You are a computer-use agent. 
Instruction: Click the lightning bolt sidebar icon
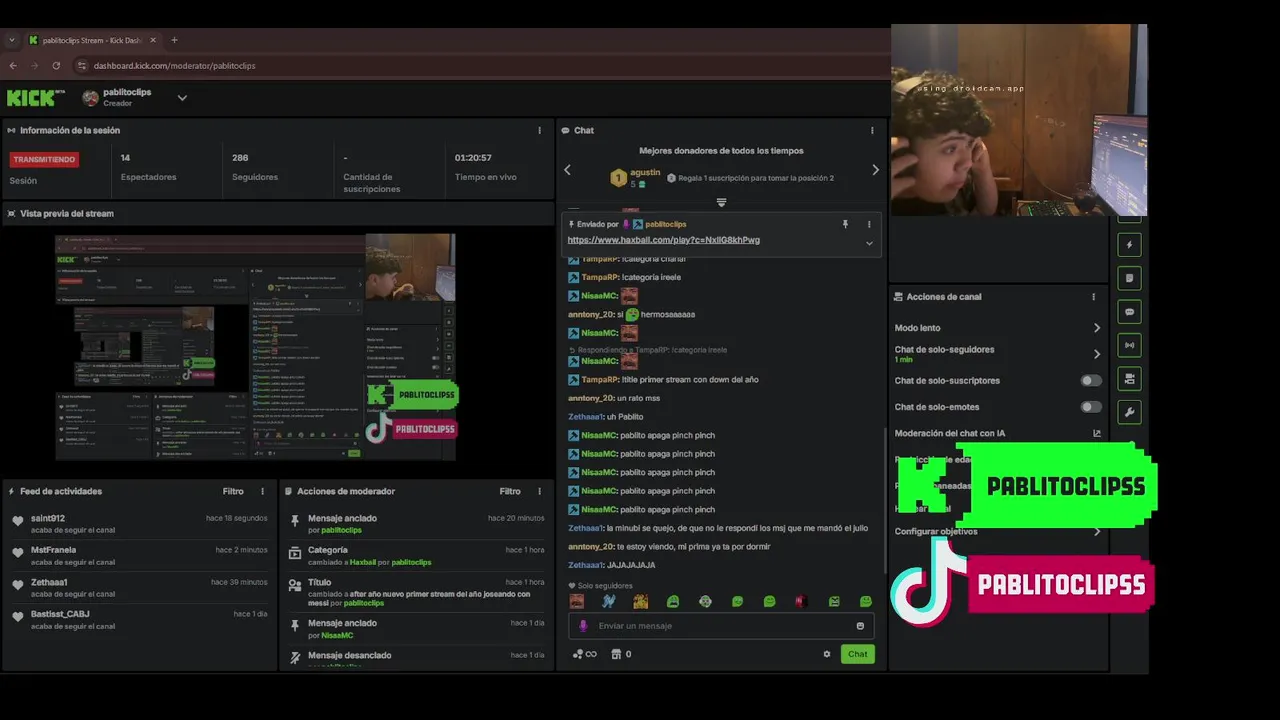(x=1129, y=245)
